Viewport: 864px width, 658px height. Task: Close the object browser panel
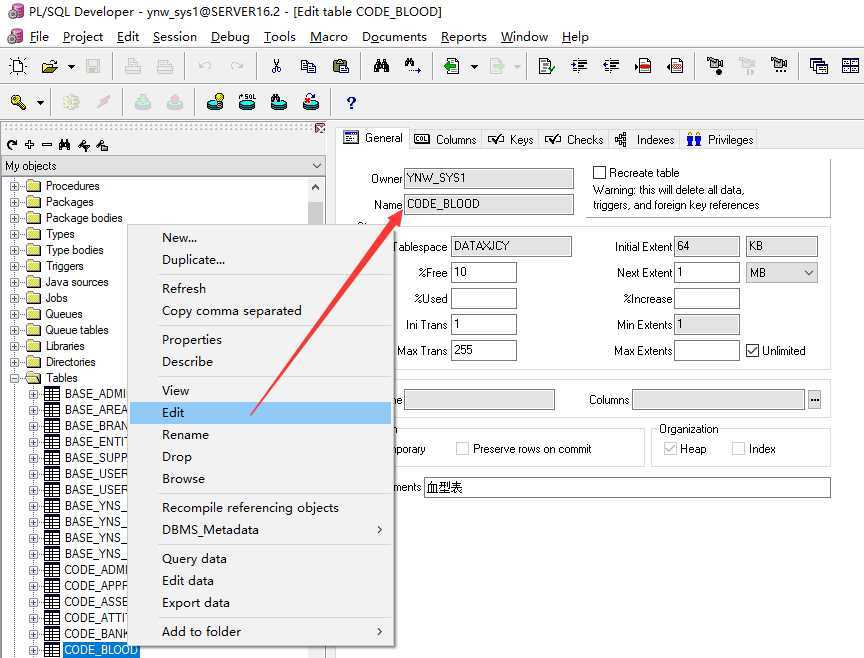[320, 128]
